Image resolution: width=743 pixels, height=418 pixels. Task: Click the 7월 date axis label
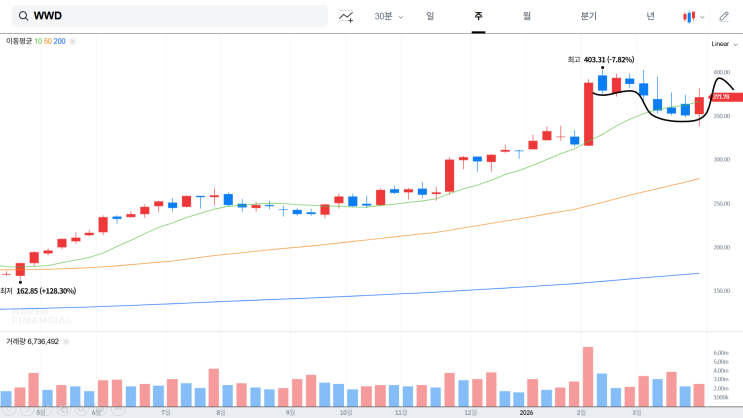tap(165, 413)
